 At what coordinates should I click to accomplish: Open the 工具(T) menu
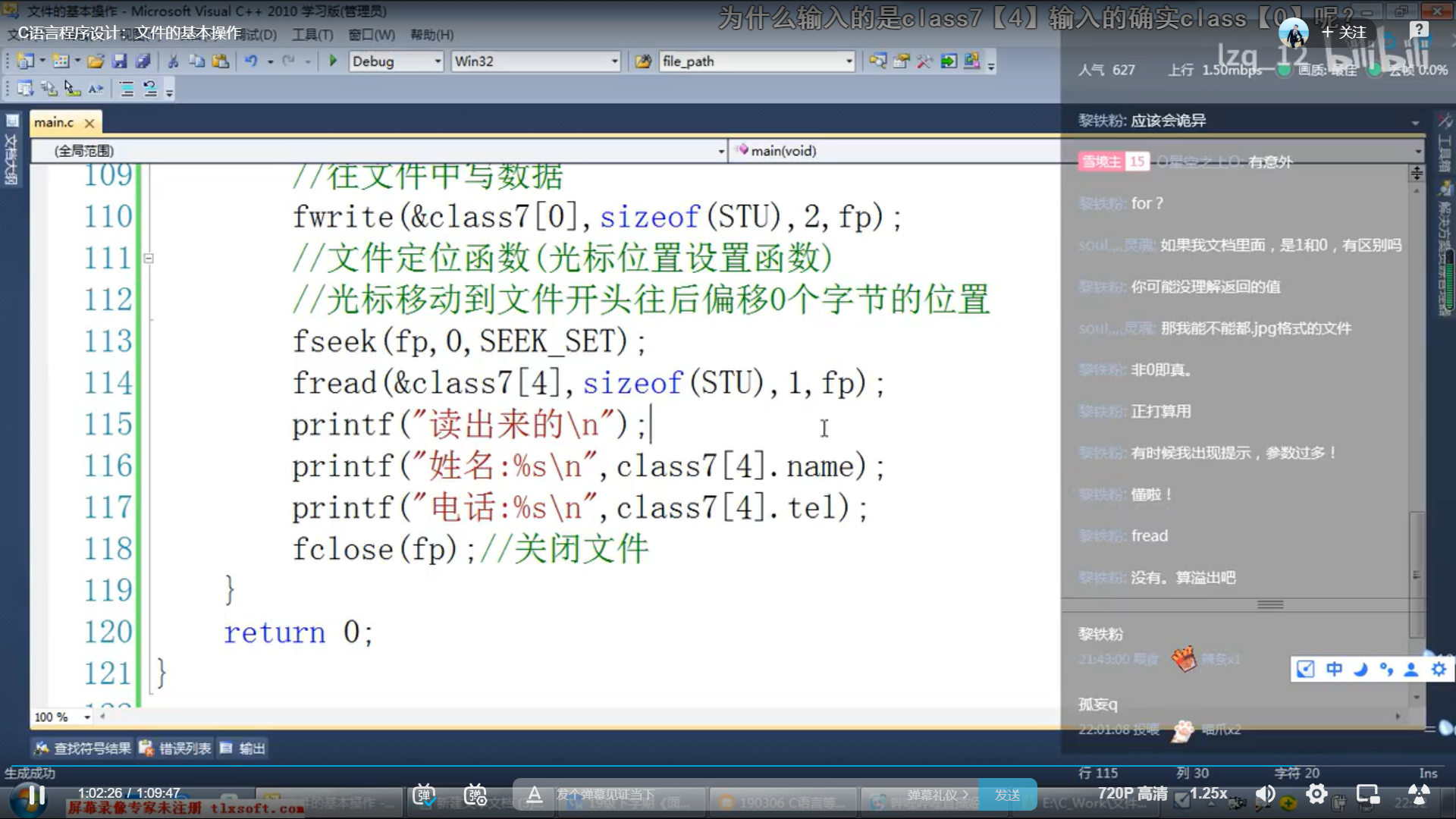pos(312,35)
